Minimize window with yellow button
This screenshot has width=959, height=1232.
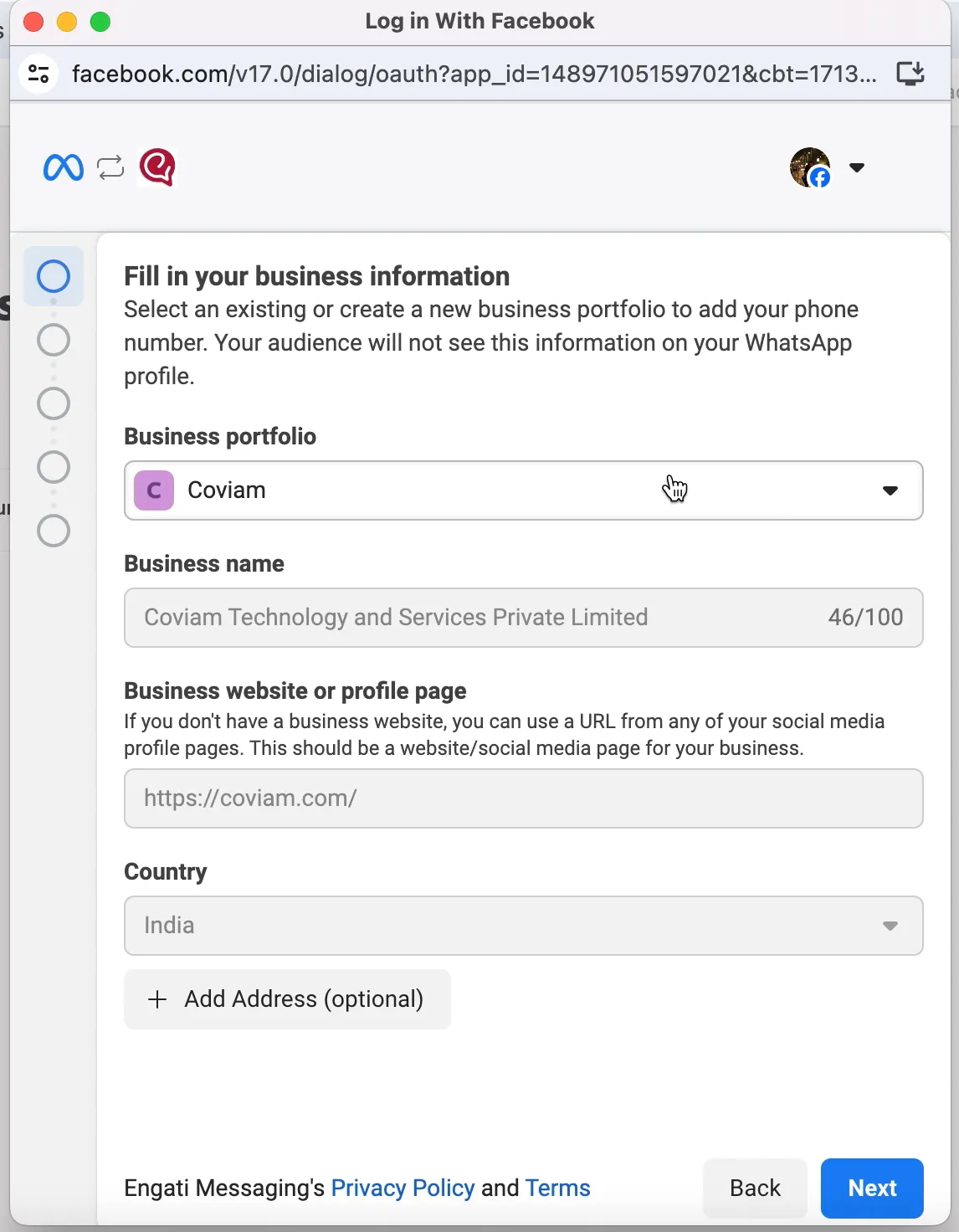pos(67,22)
